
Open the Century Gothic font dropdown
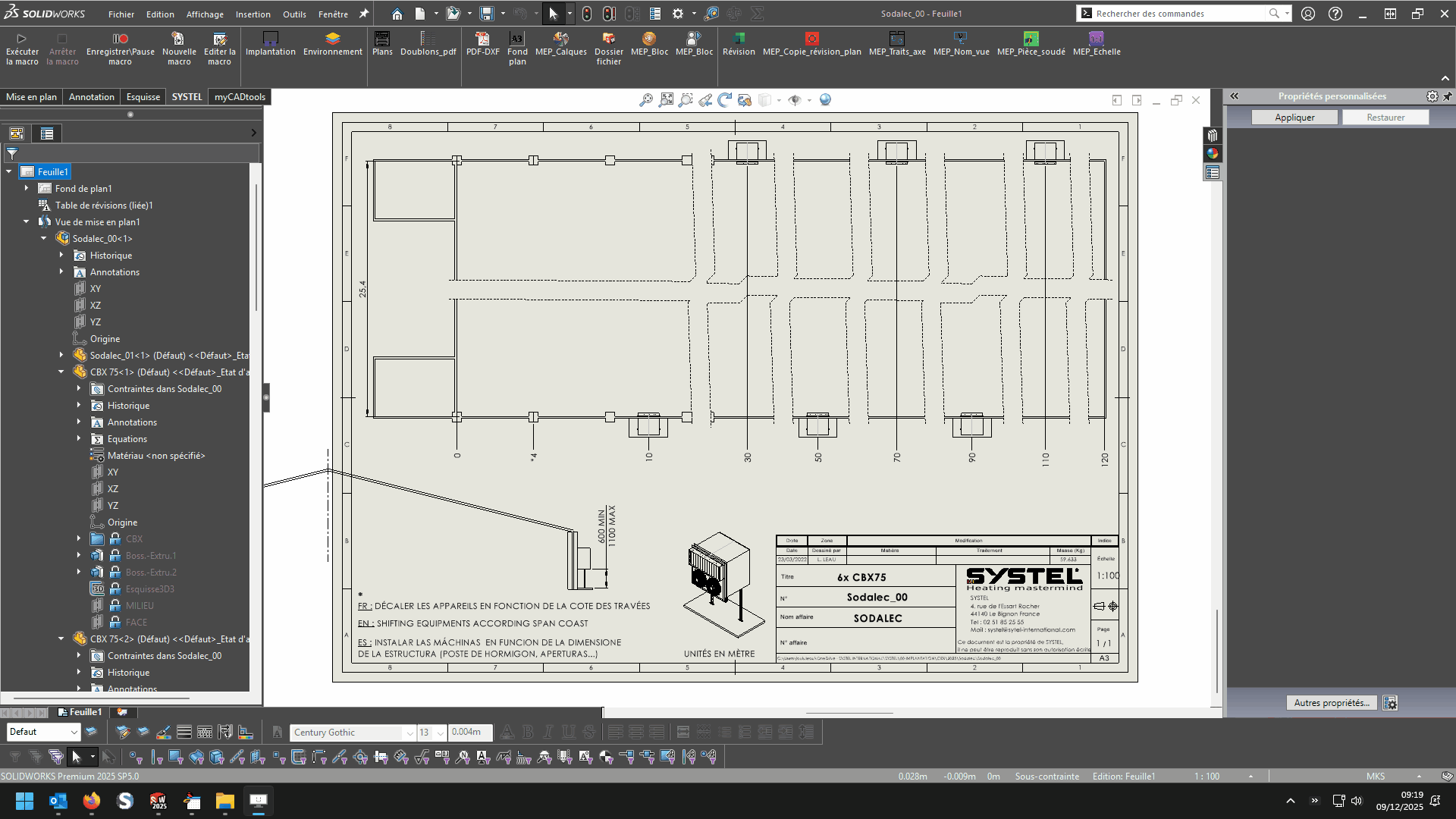coord(409,733)
